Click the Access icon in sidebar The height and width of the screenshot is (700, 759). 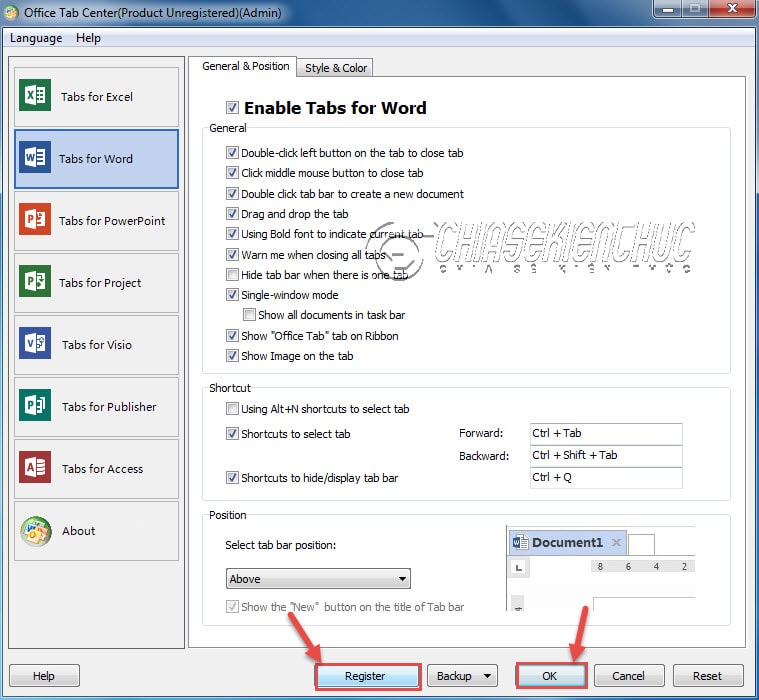35,467
